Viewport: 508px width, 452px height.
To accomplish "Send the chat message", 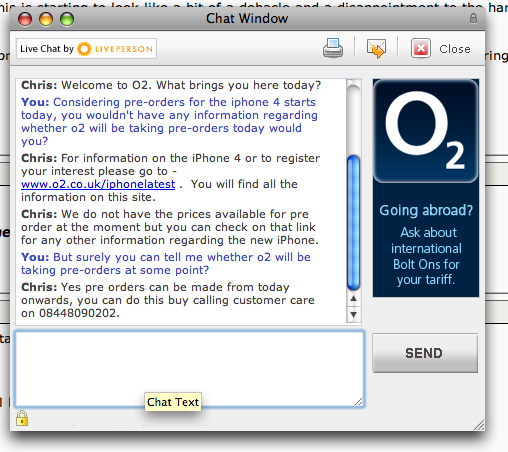I will (425, 353).
